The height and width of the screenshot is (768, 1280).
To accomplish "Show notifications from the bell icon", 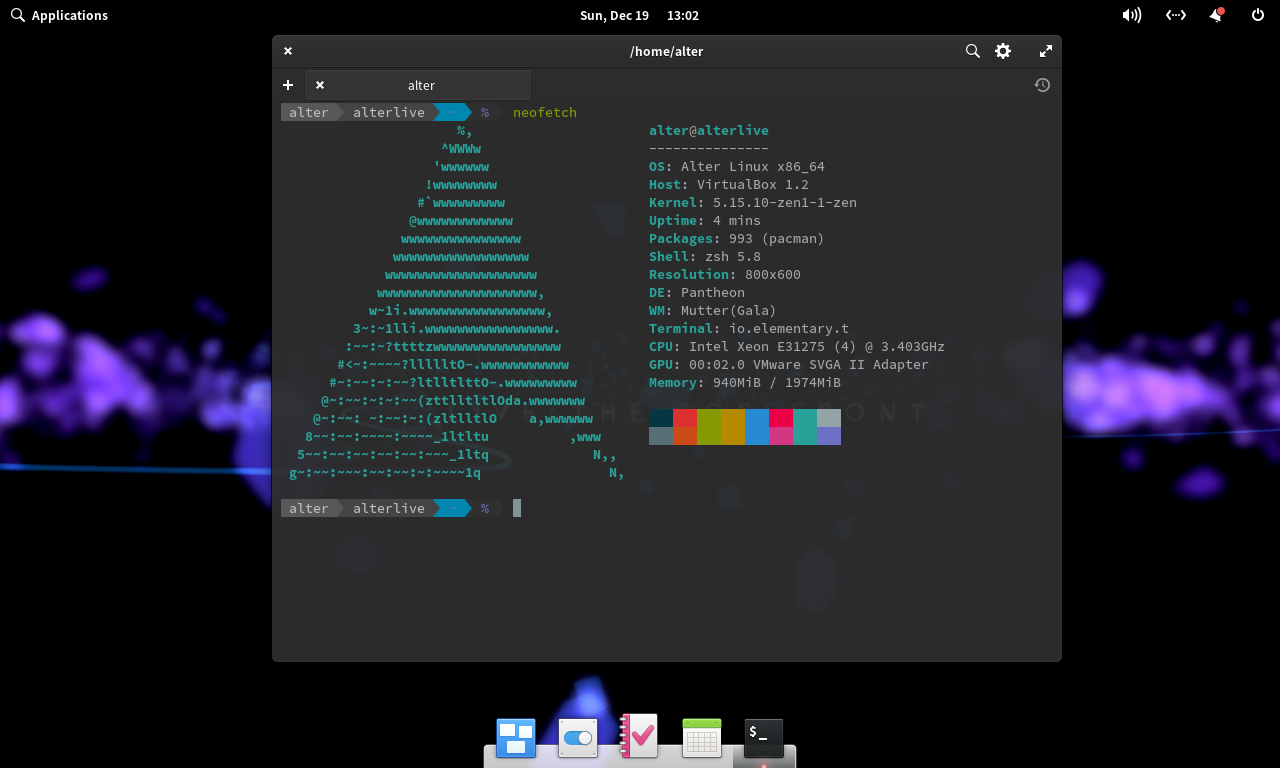I will (1217, 15).
